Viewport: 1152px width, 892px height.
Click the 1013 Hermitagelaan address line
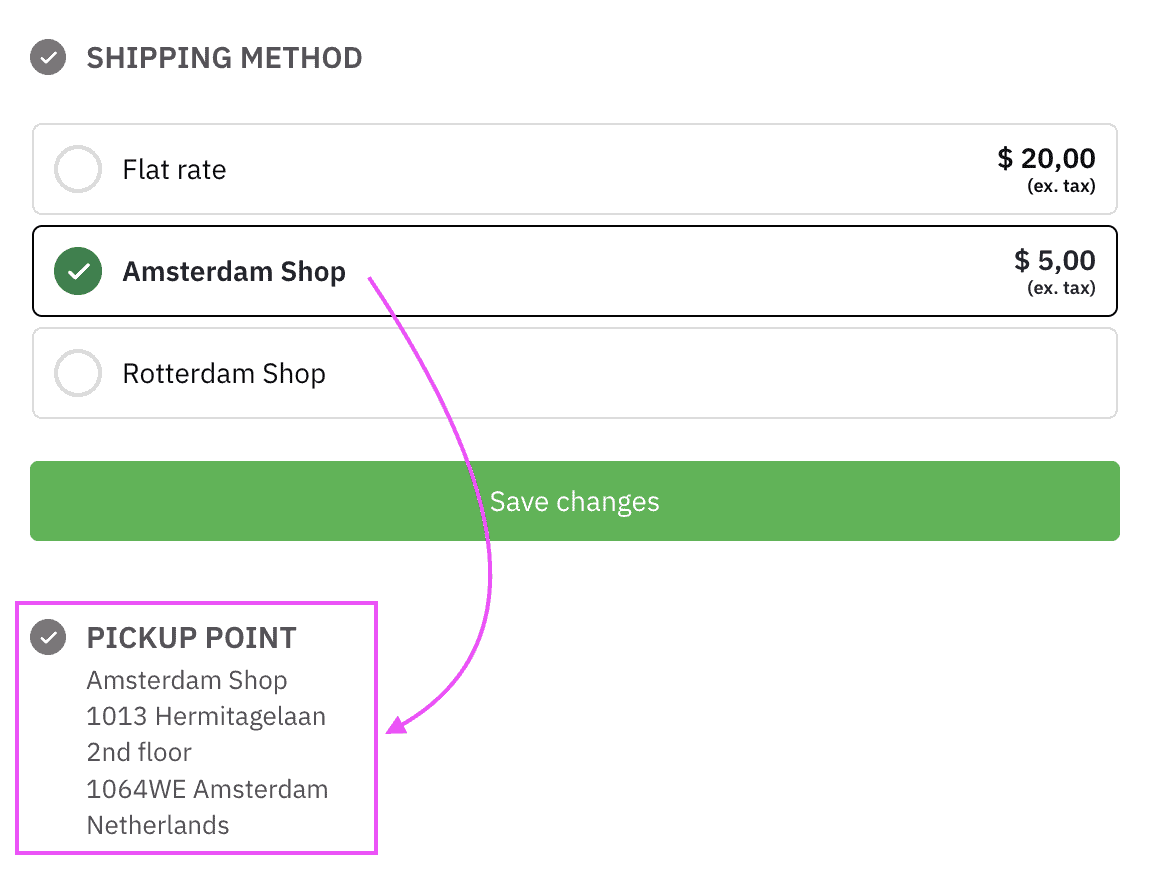pos(206,716)
